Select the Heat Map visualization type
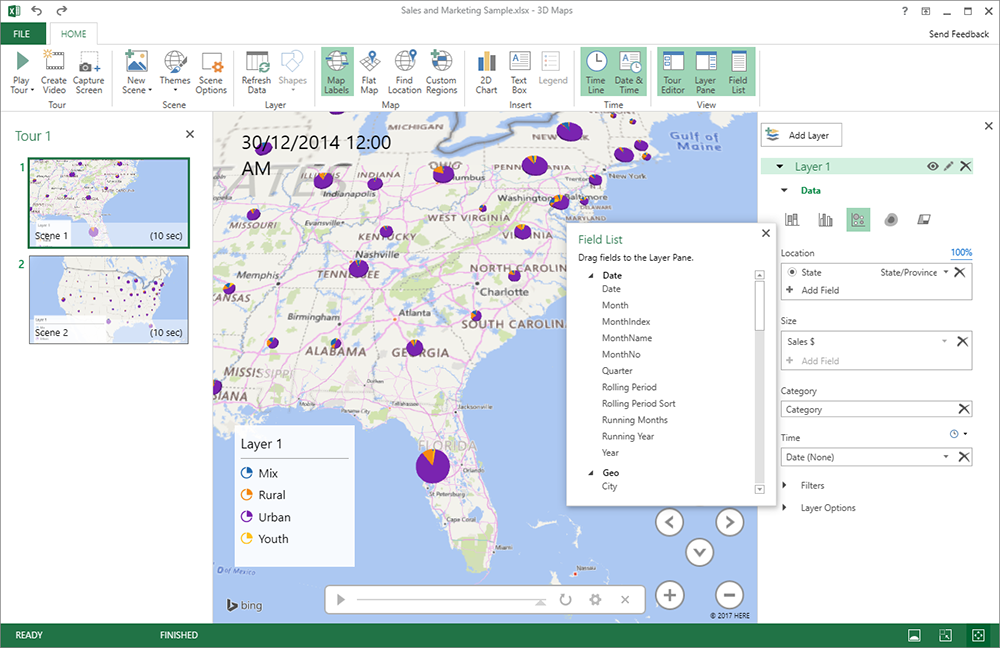The height and width of the screenshot is (648, 1000). point(891,219)
